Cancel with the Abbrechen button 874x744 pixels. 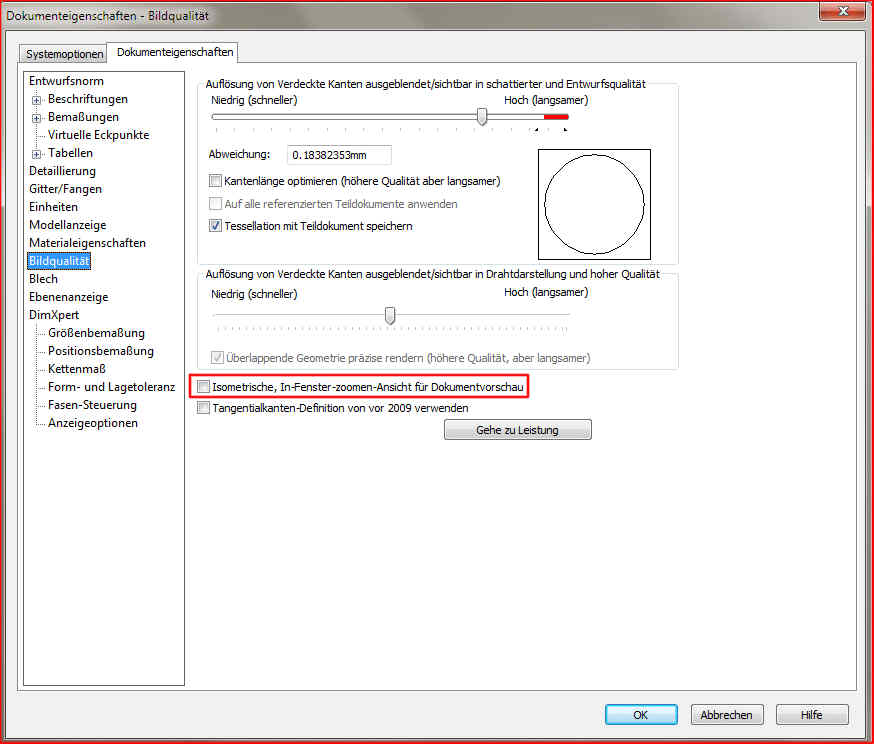[727, 714]
